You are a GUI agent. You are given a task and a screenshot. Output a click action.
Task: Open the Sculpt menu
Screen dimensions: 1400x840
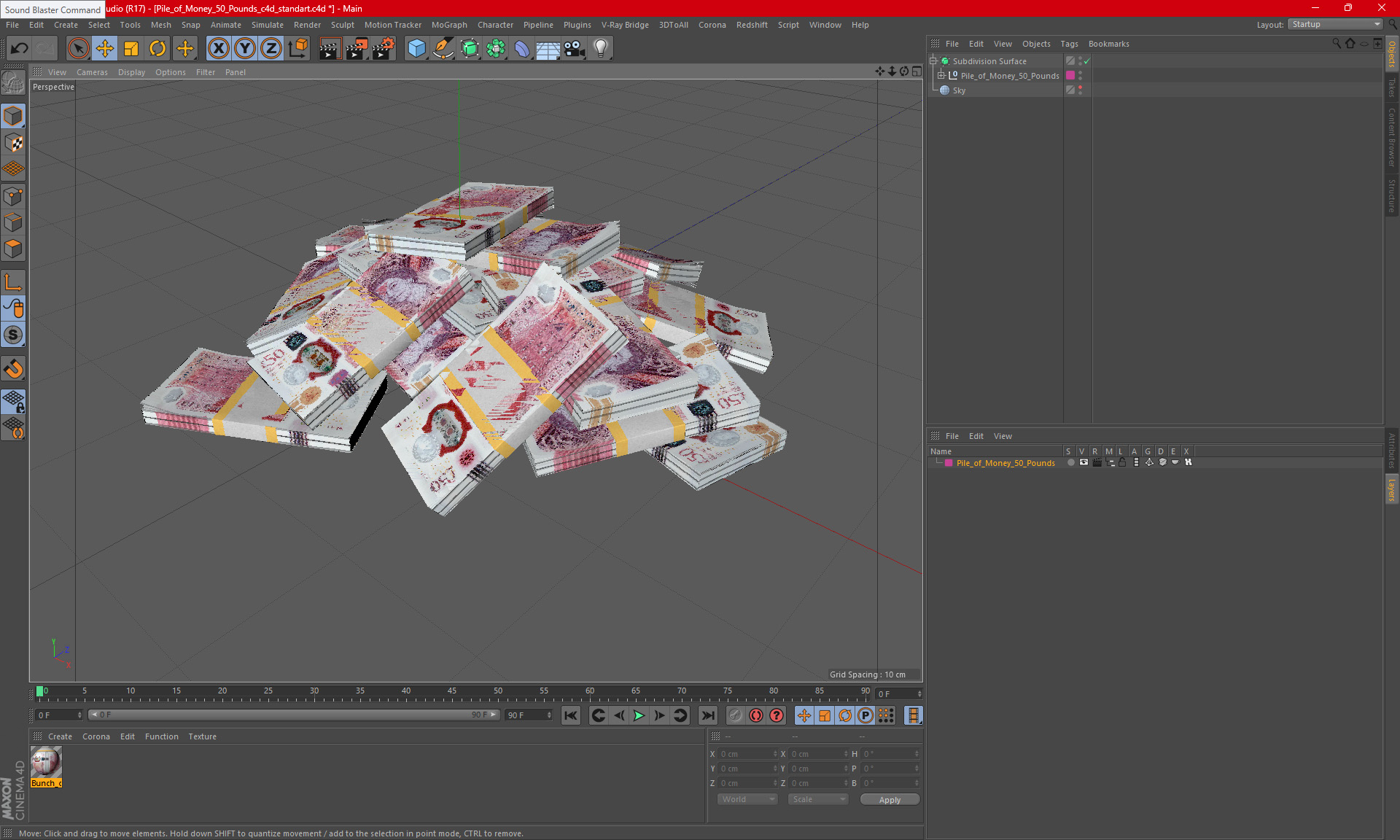point(342,25)
